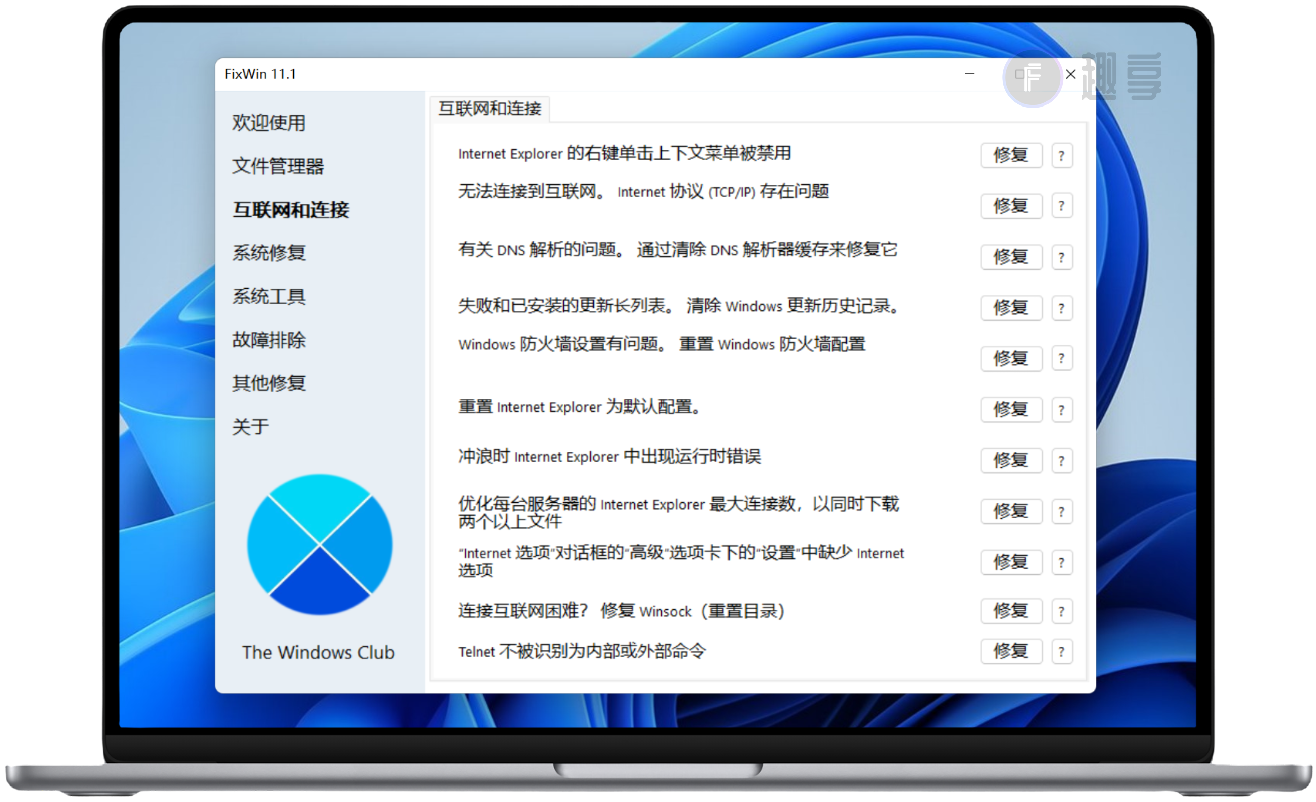Click text Telnet 不被识别为内部或外部命令
This screenshot has height=802, width=1316.
[x=582, y=651]
